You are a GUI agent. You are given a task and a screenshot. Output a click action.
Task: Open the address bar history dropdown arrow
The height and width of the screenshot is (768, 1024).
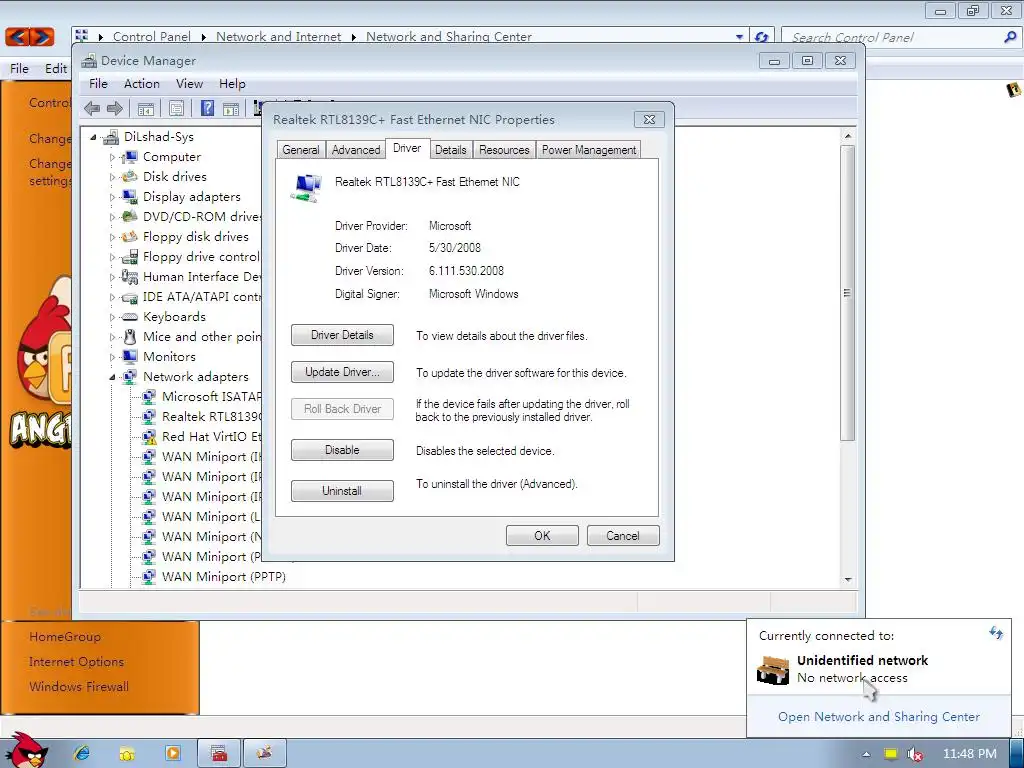739,37
